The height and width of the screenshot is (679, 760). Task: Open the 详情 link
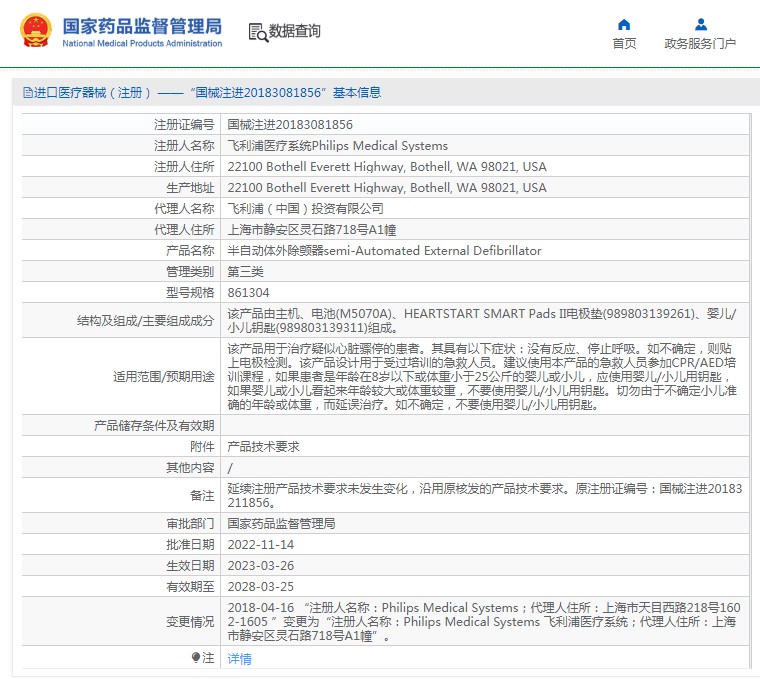(x=239, y=658)
